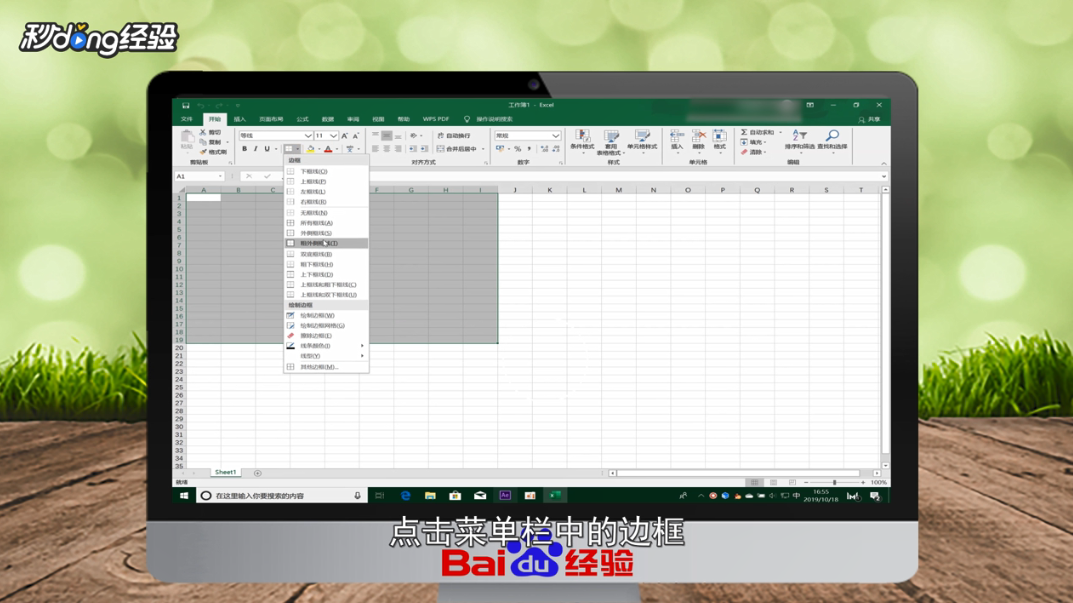Select No Border (无框线) menu item

(x=326, y=213)
